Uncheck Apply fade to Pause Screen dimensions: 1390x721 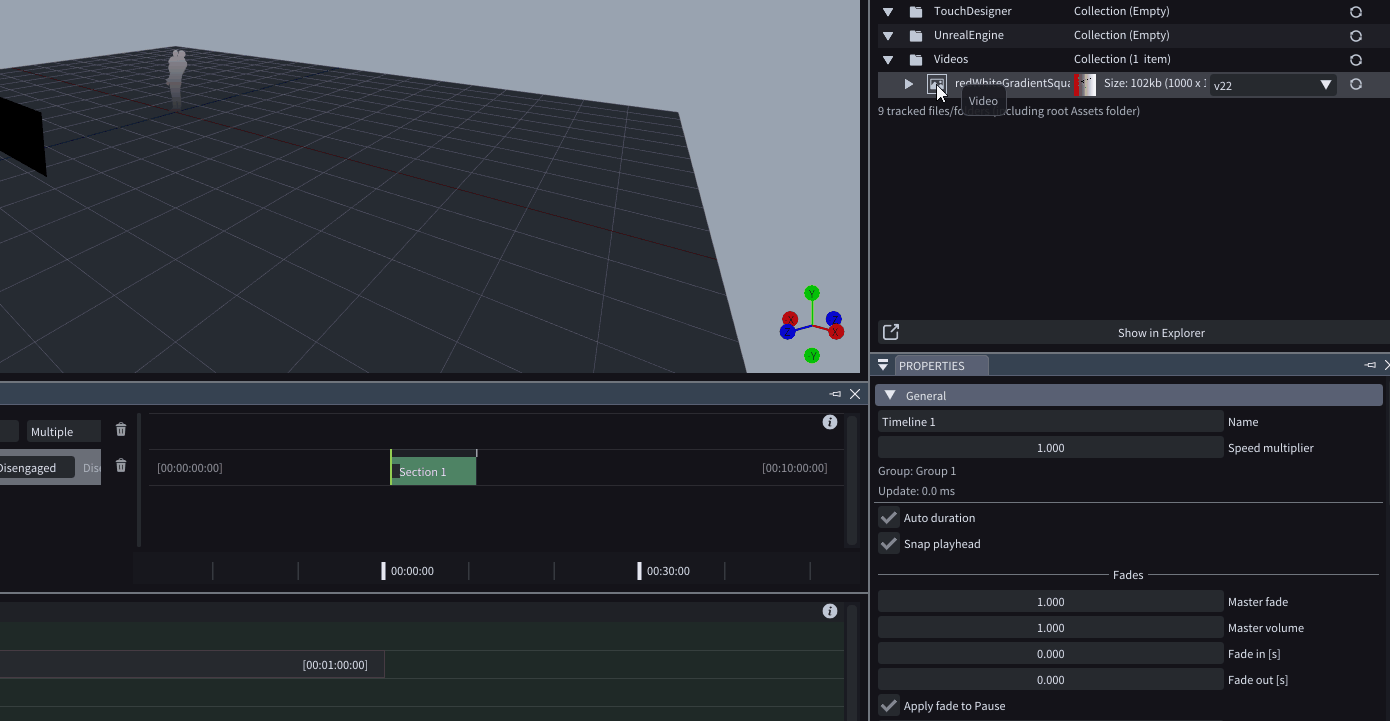coord(888,706)
